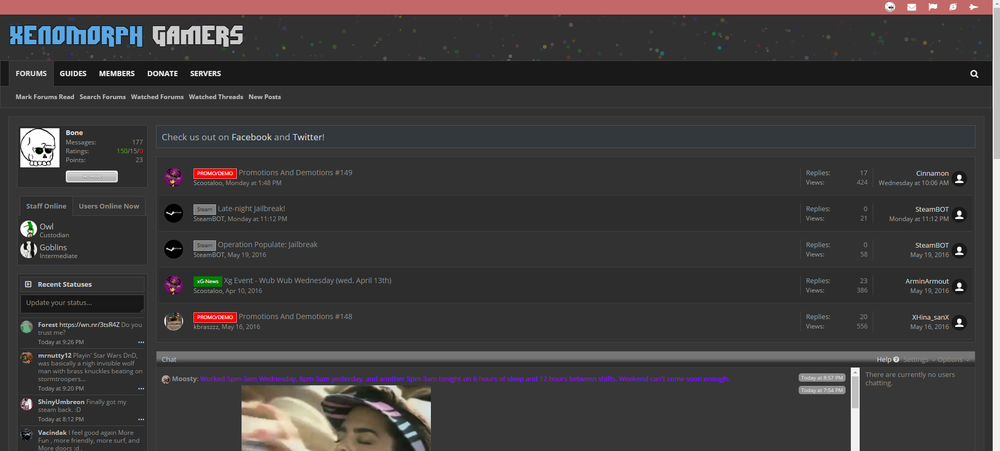Click SteamBOT avatar on Late-night Jailbreak thread
The height and width of the screenshot is (451, 1000).
[x=173, y=213]
